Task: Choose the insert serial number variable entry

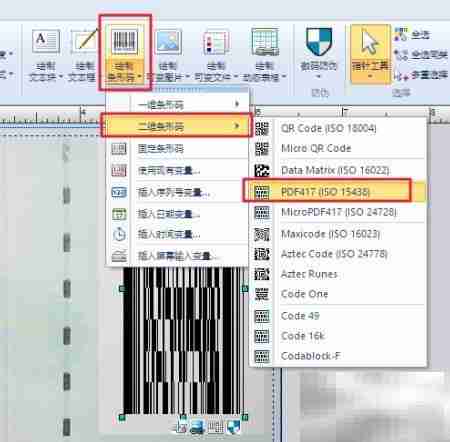Action: coord(178,193)
